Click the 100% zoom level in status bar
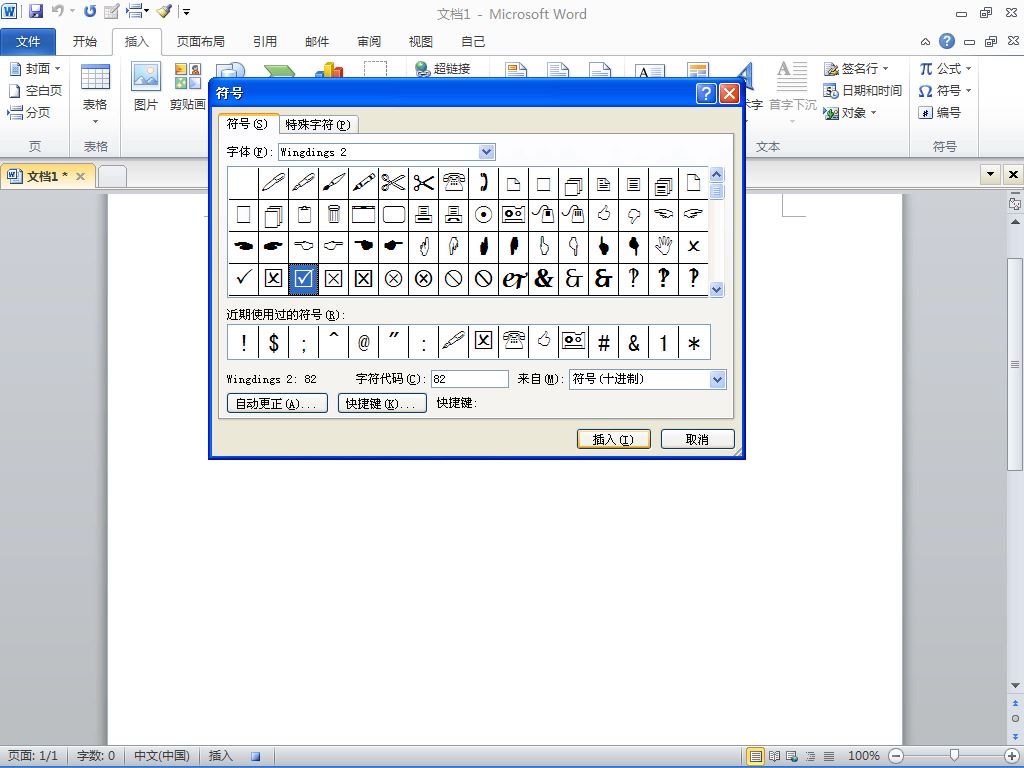Image resolution: width=1024 pixels, height=768 pixels. (x=863, y=756)
